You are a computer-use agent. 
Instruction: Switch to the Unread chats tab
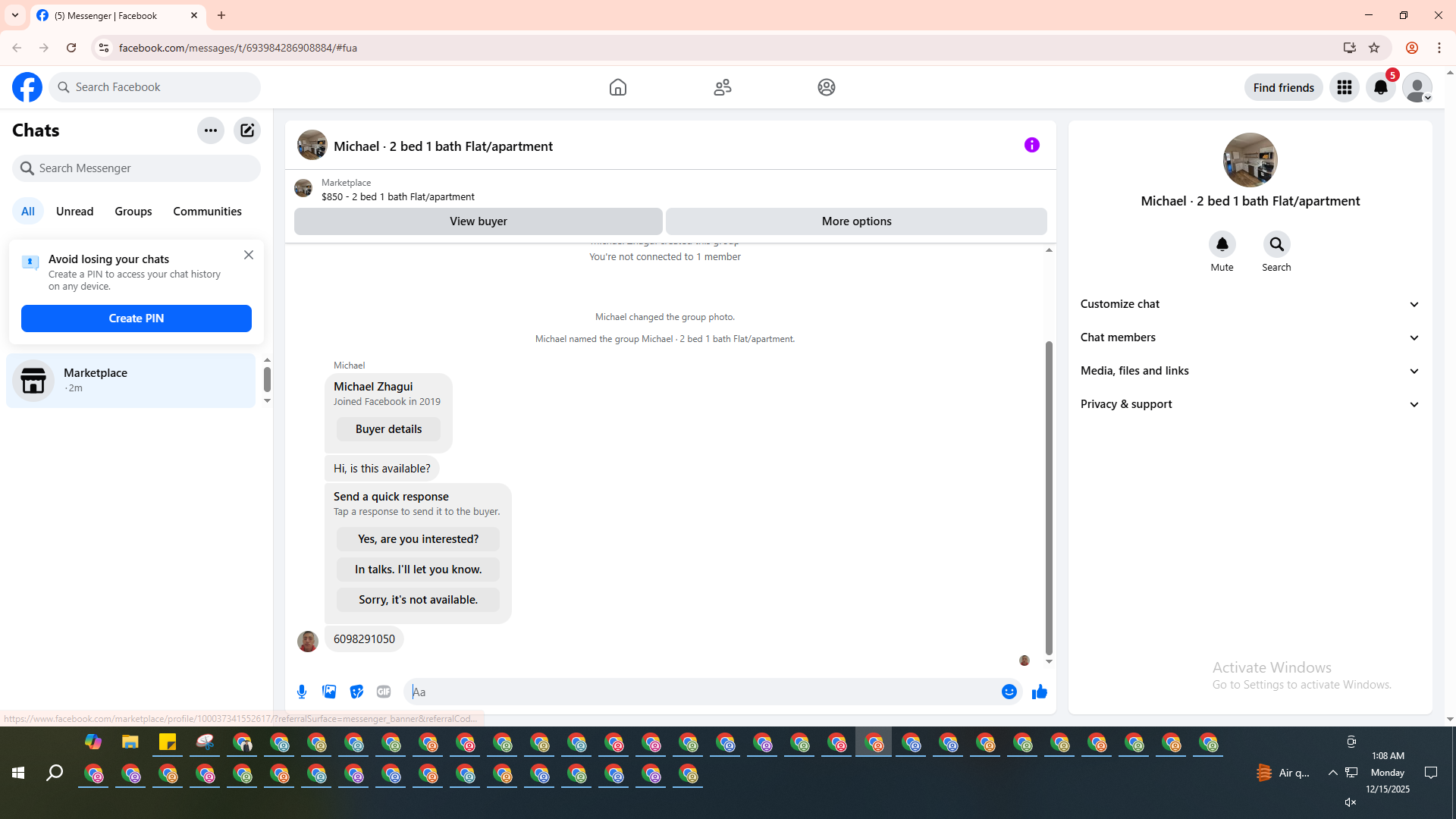click(x=74, y=212)
